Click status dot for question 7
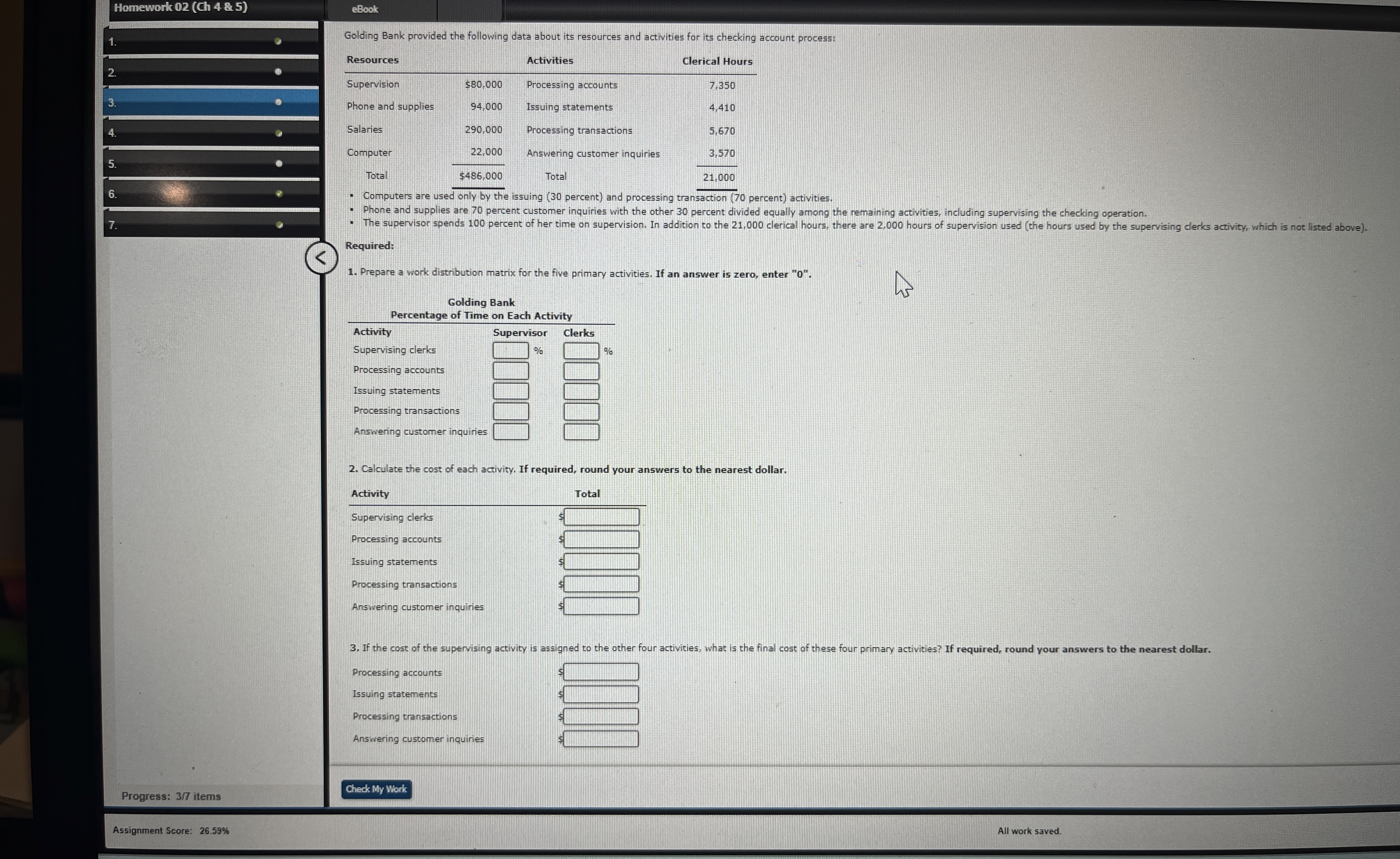This screenshot has width=1400, height=859. (x=279, y=225)
